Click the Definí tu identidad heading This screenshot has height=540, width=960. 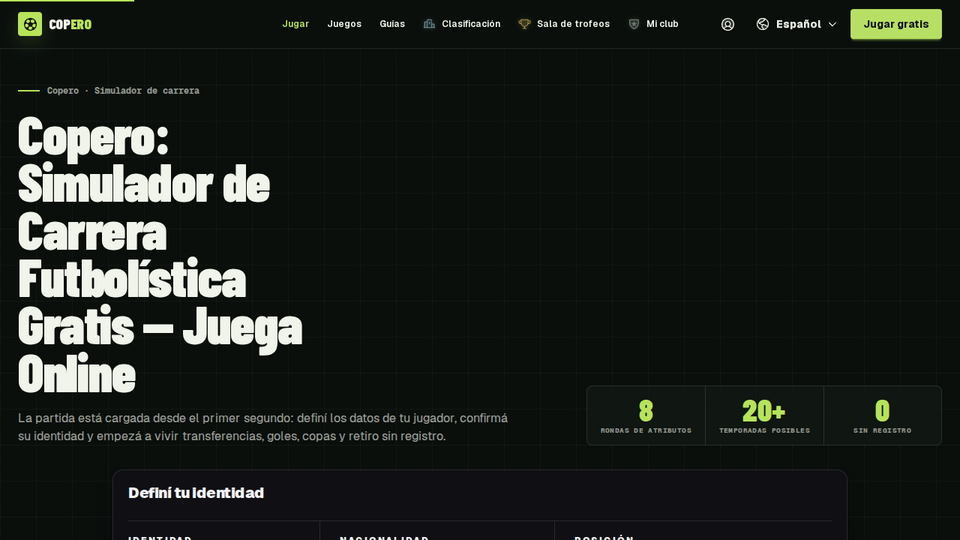click(x=196, y=493)
